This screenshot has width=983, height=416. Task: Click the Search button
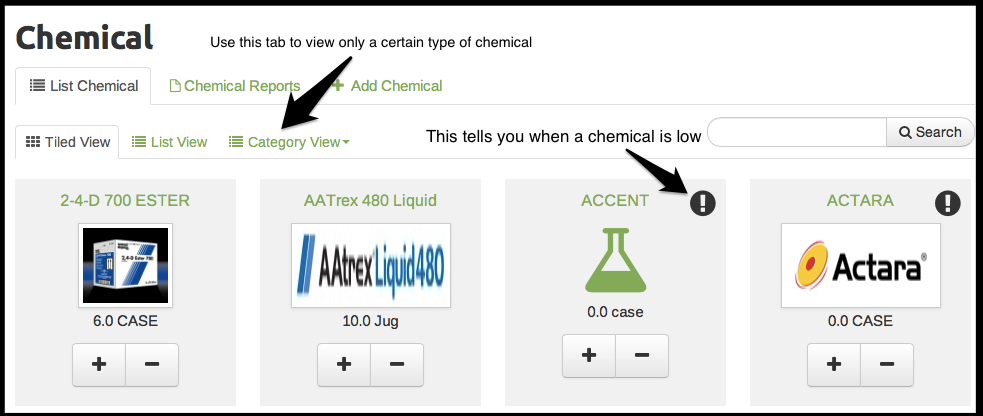click(930, 132)
